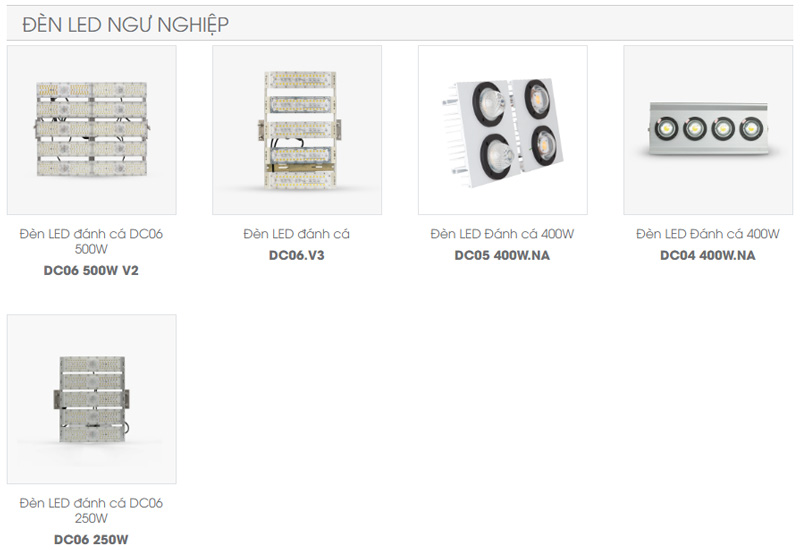Viewport: 800px width, 550px height.
Task: Click the leftmost lens on the DC04 lamp picture
Action: point(666,129)
